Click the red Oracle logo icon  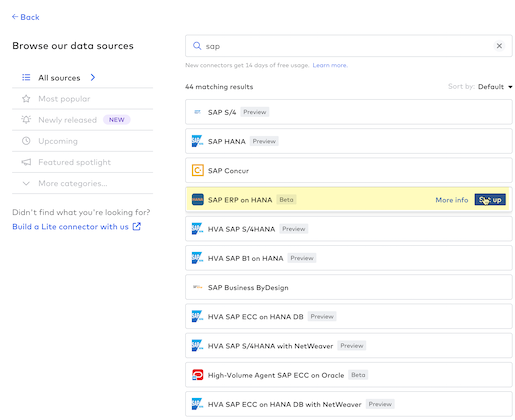pos(198,375)
